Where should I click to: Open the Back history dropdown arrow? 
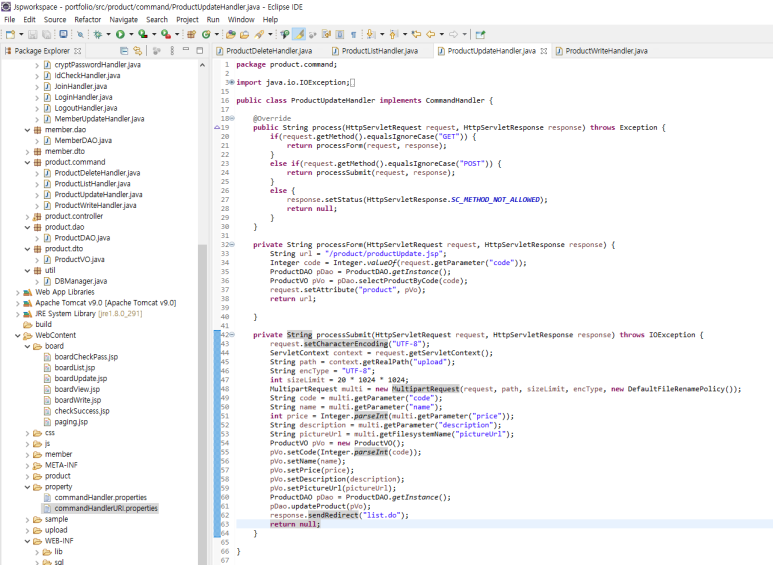tap(442, 35)
